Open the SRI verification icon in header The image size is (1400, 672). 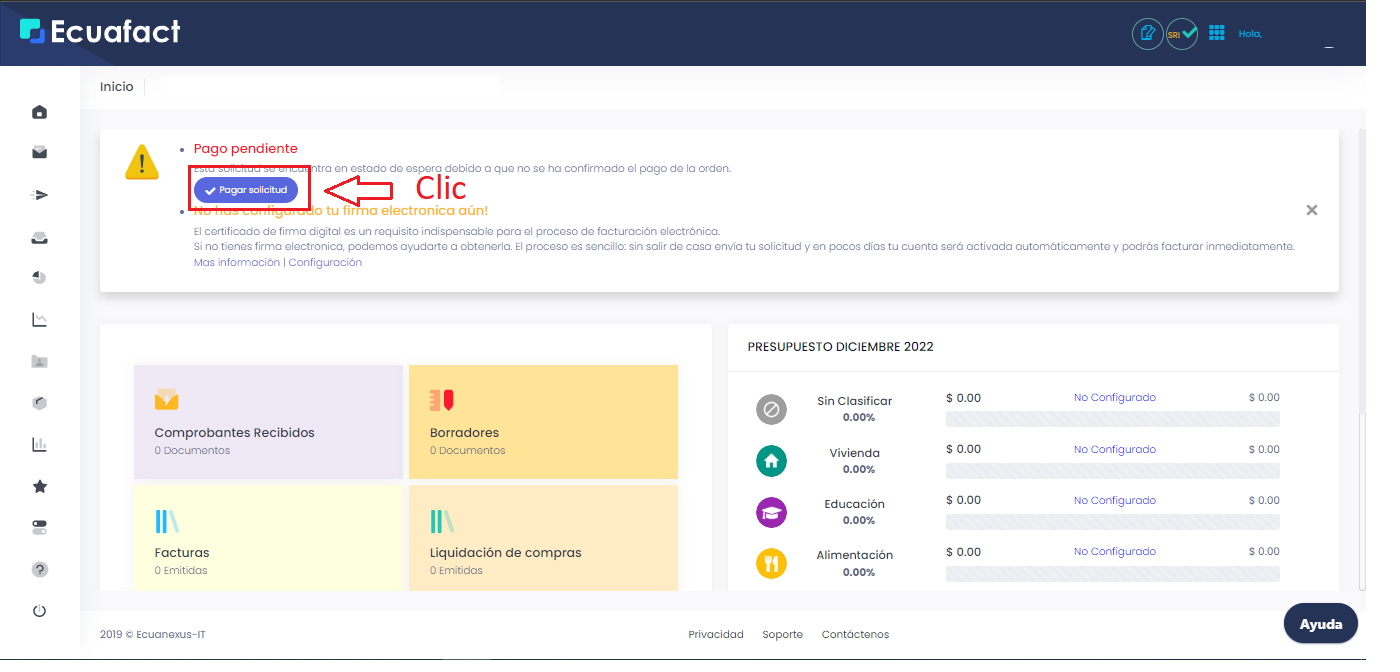coord(1182,33)
